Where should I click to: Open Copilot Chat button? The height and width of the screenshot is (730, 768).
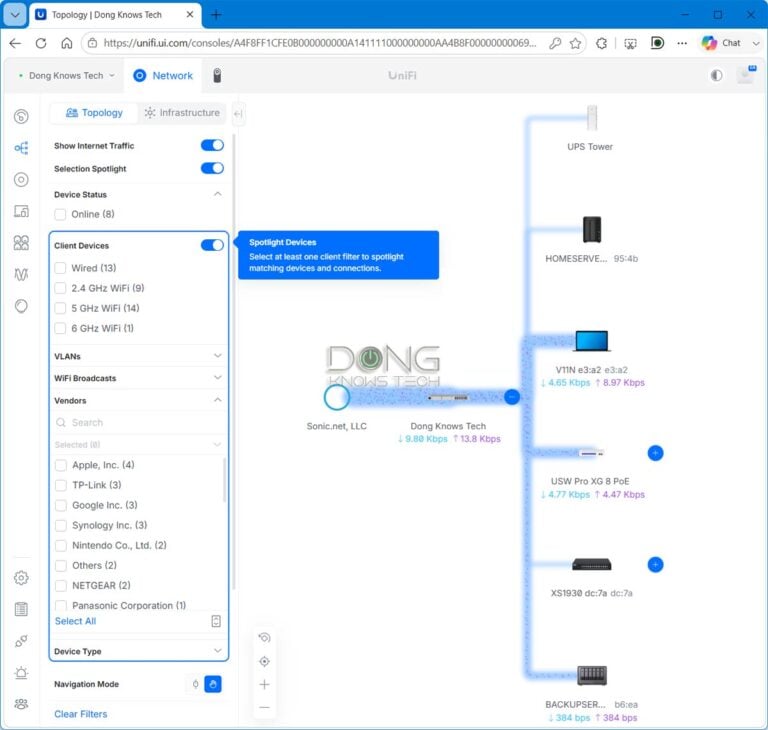click(x=721, y=43)
